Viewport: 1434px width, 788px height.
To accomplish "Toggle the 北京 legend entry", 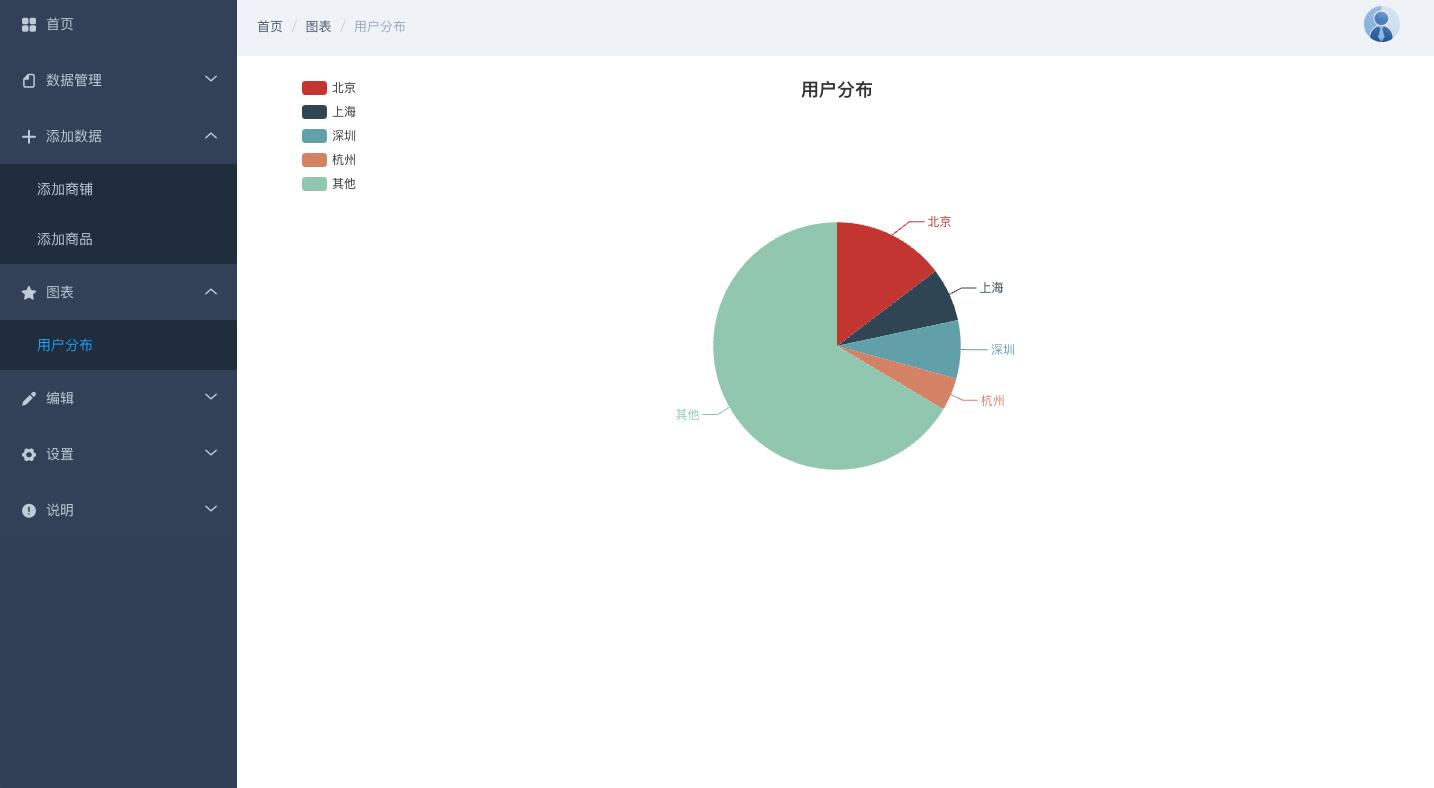I will pos(330,88).
